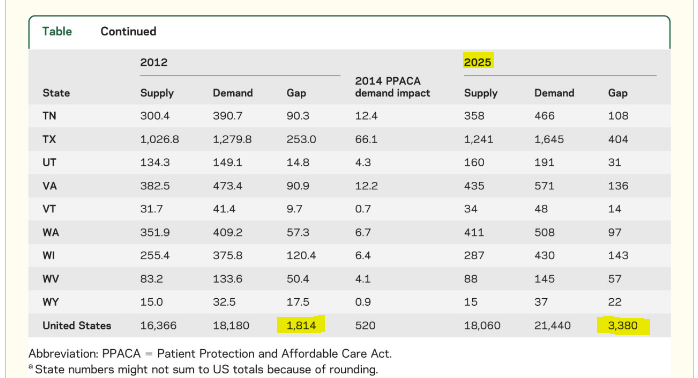Click the United States row label
698x378 pixels.
point(77,325)
